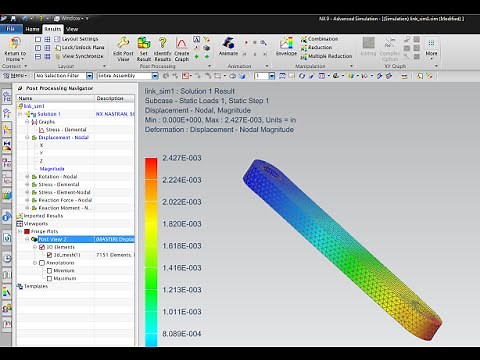Screen dimensions: 480x360
Task: Check the 3D Elements checkbox
Action: [x=42, y=247]
